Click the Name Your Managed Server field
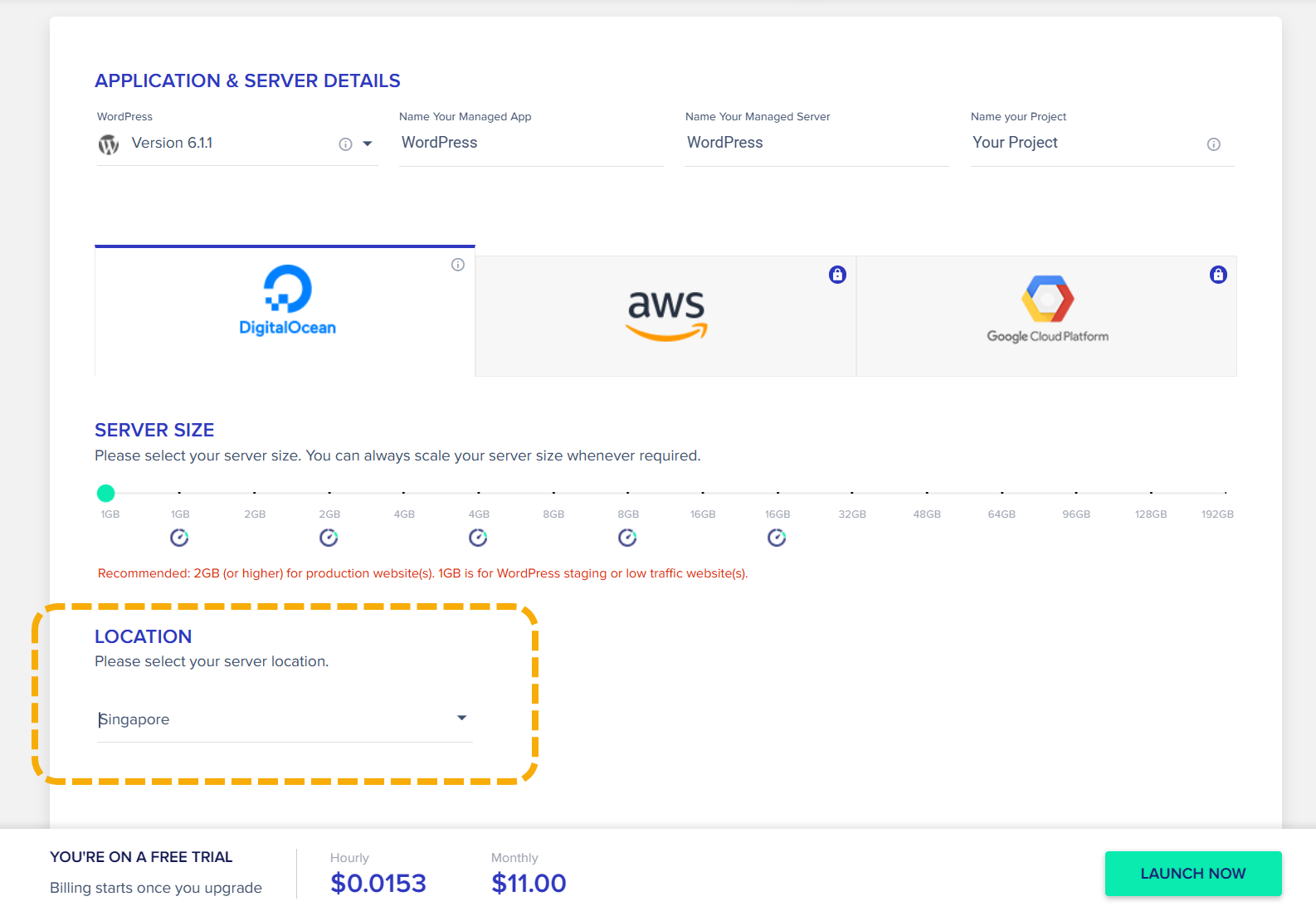Image resolution: width=1316 pixels, height=911 pixels. click(816, 143)
